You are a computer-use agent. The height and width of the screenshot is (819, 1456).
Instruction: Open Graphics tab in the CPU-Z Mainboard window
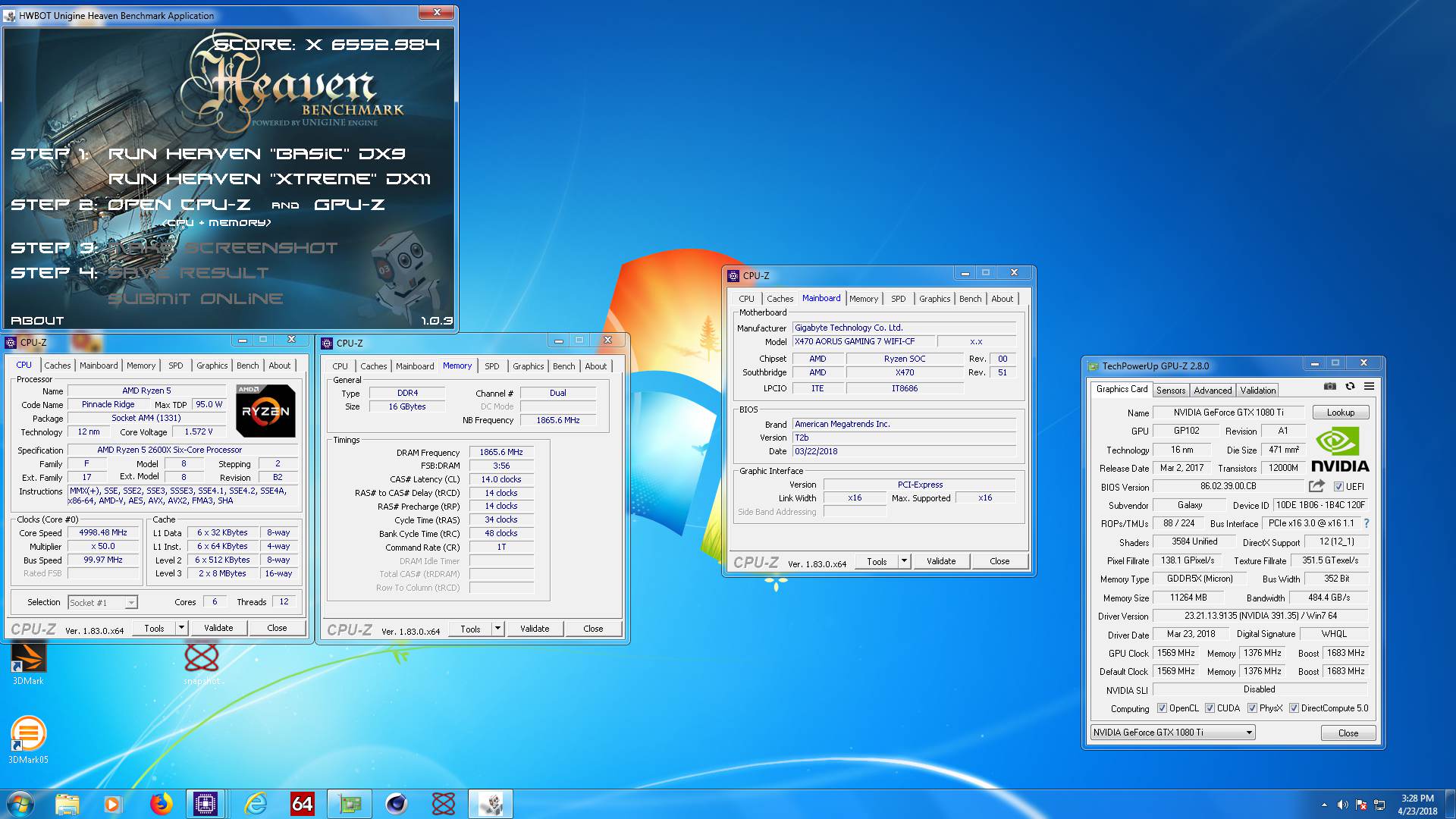coord(934,299)
